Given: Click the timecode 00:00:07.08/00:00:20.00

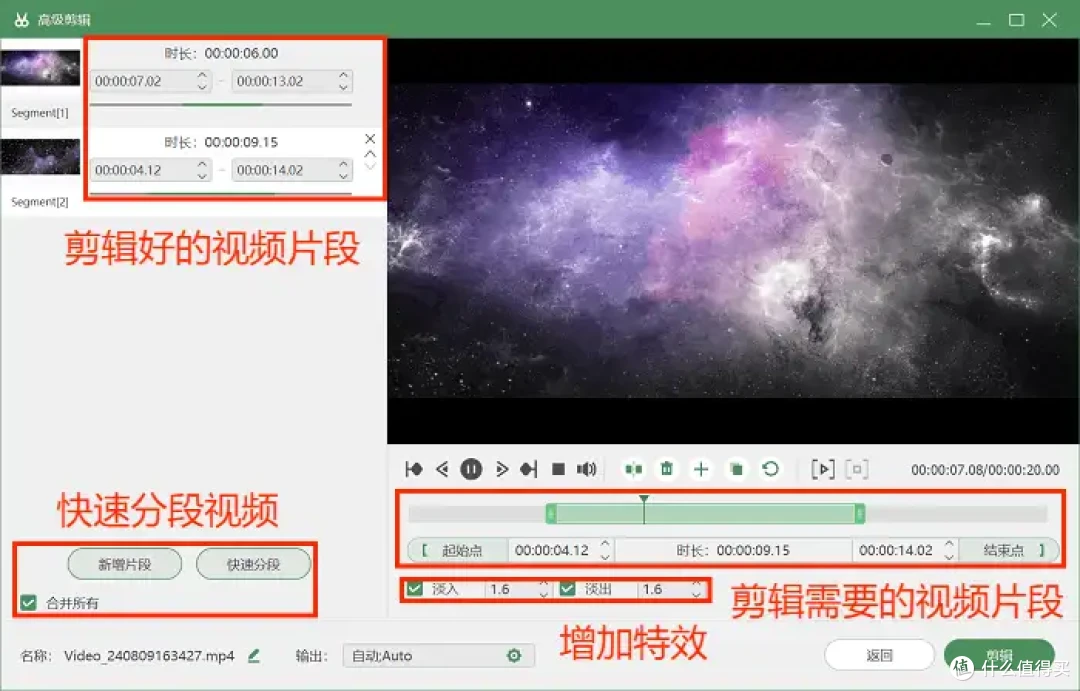Looking at the screenshot, I should (985, 470).
